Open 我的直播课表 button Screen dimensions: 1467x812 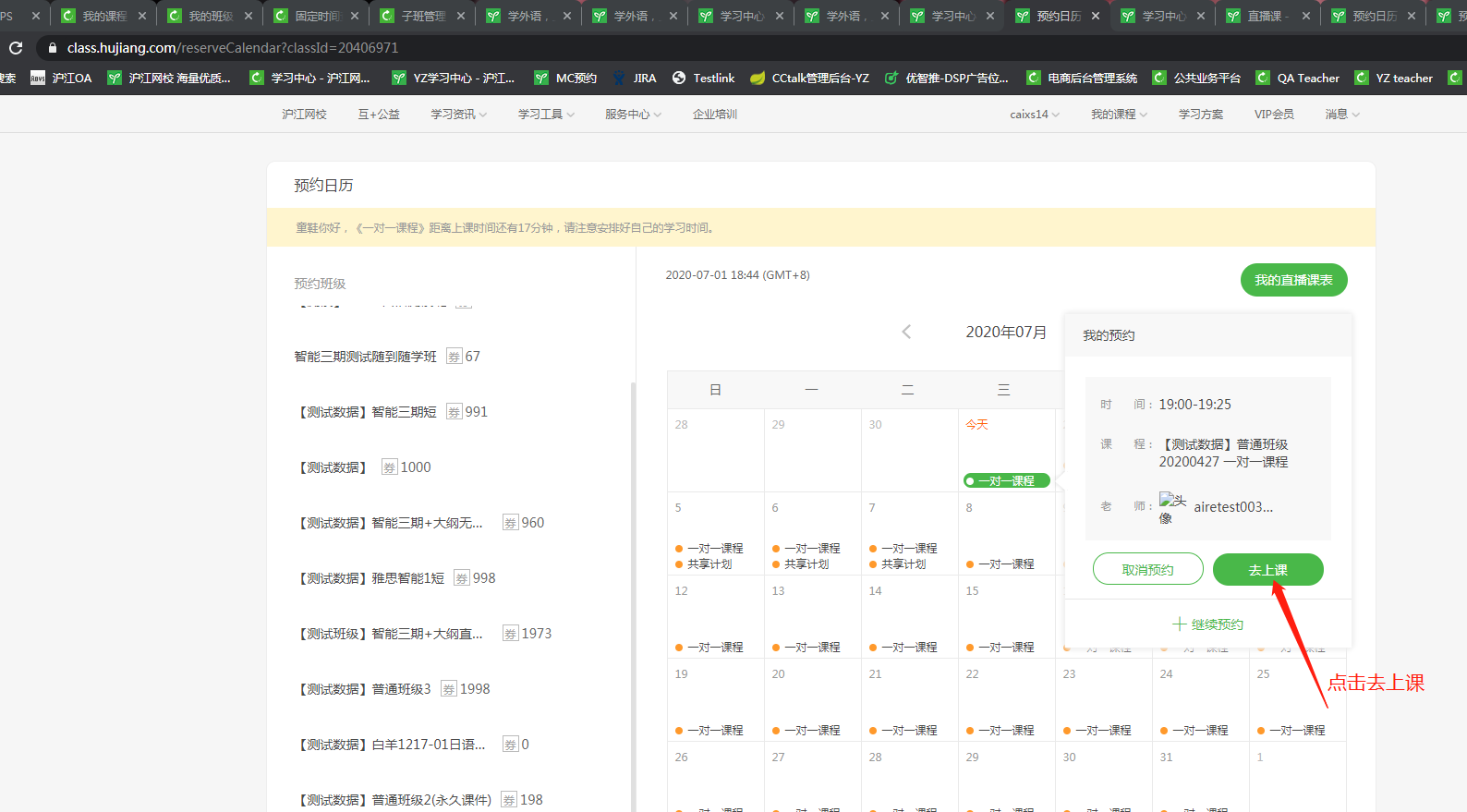tap(1292, 280)
